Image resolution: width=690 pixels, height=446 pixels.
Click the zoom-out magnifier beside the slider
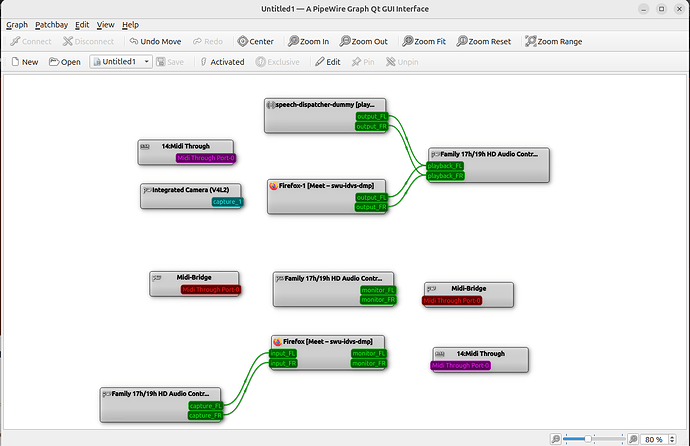pyautogui.click(x=554, y=439)
